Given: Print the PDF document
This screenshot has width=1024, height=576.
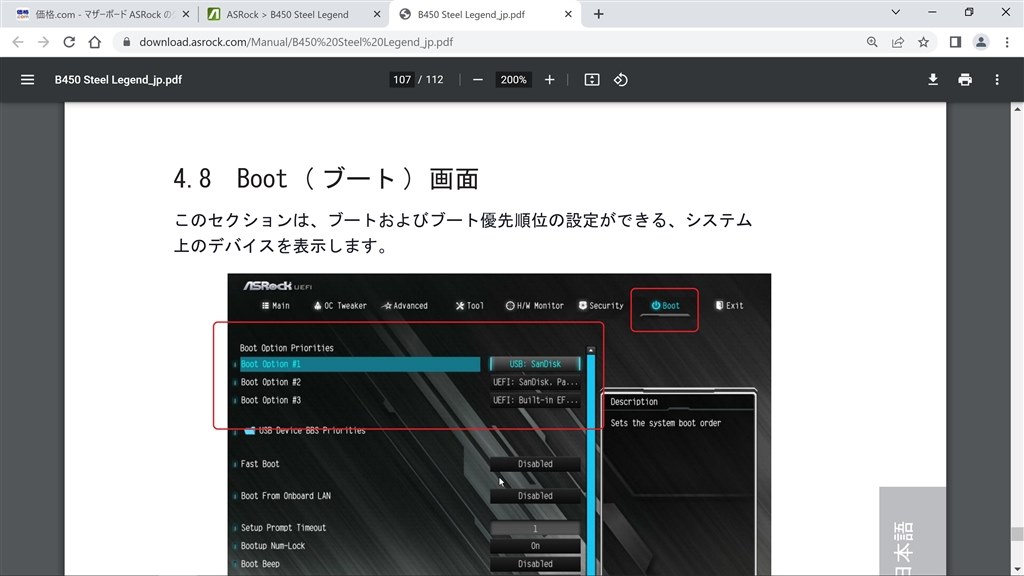Looking at the screenshot, I should [965, 80].
